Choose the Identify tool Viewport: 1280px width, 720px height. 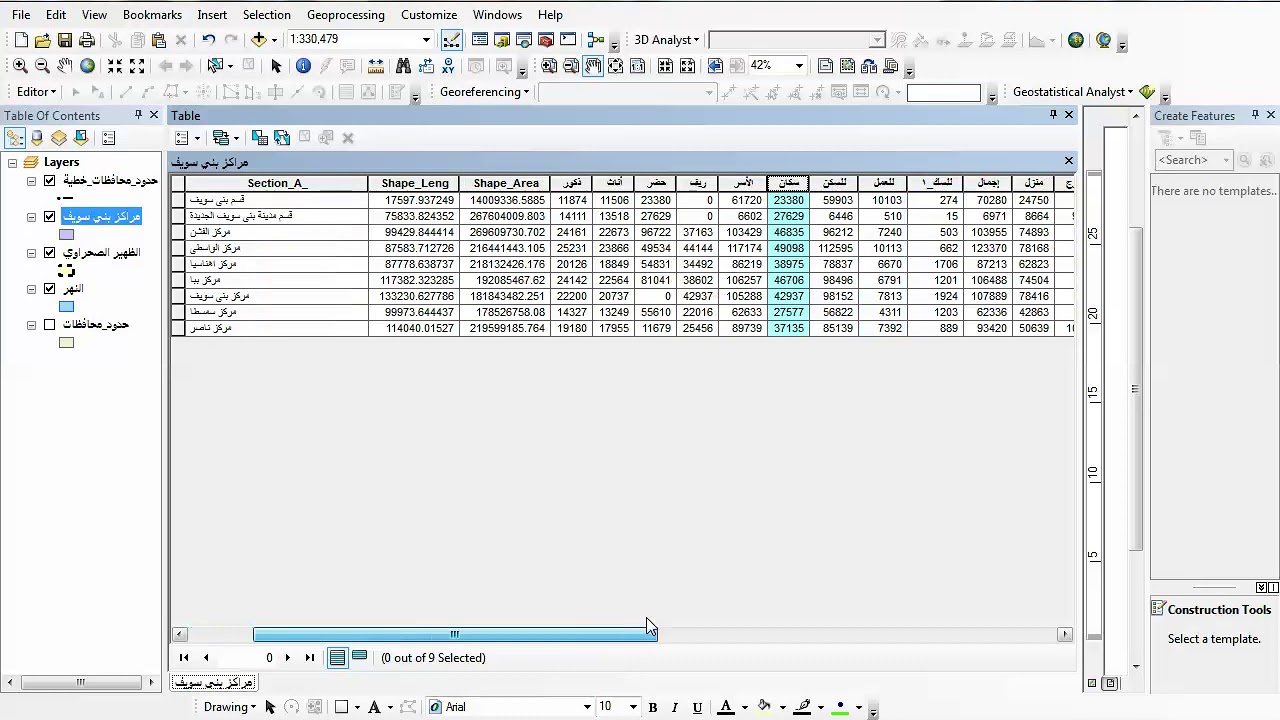[303, 66]
